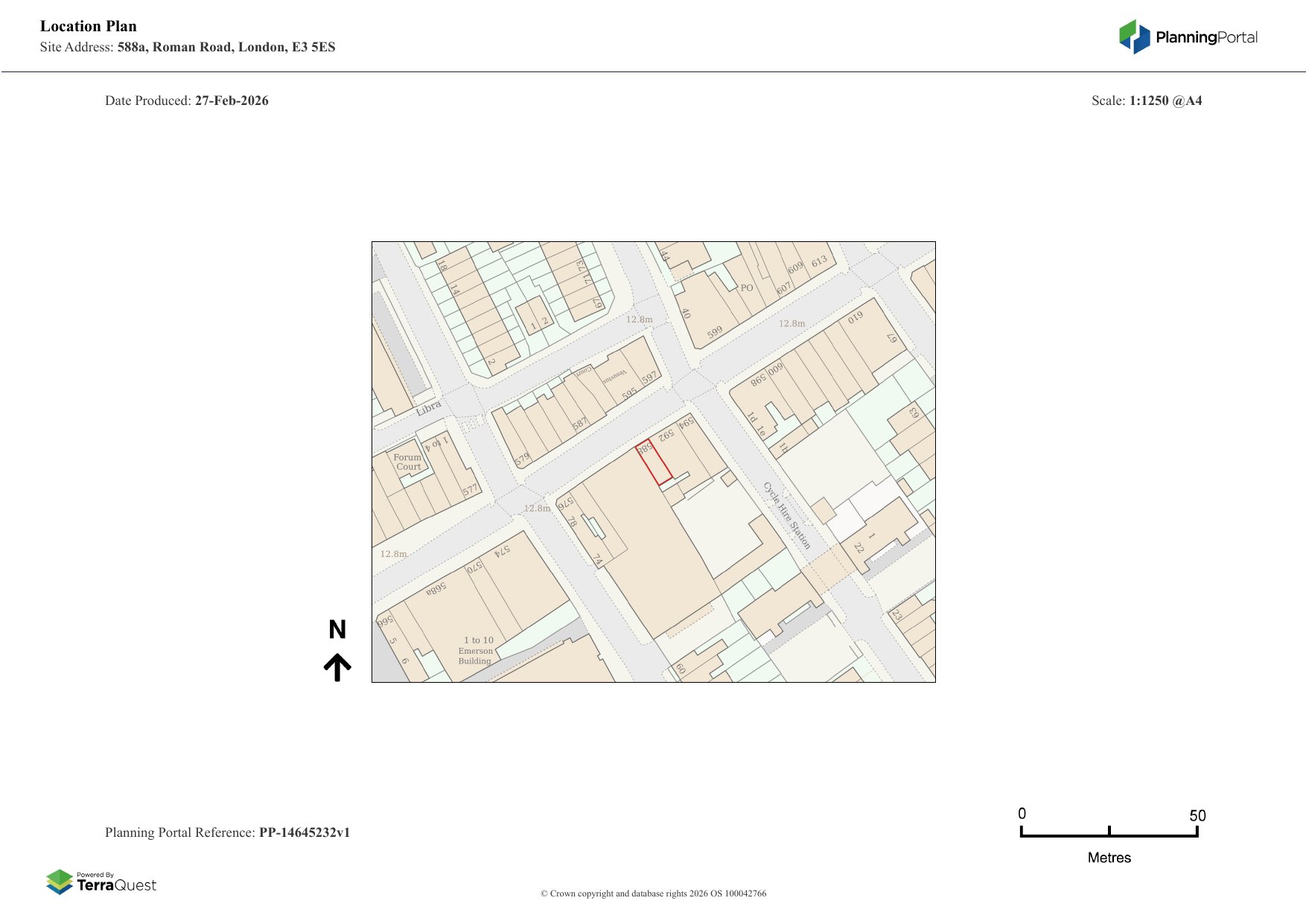Click the Metres label under scale bar

coord(1109,858)
